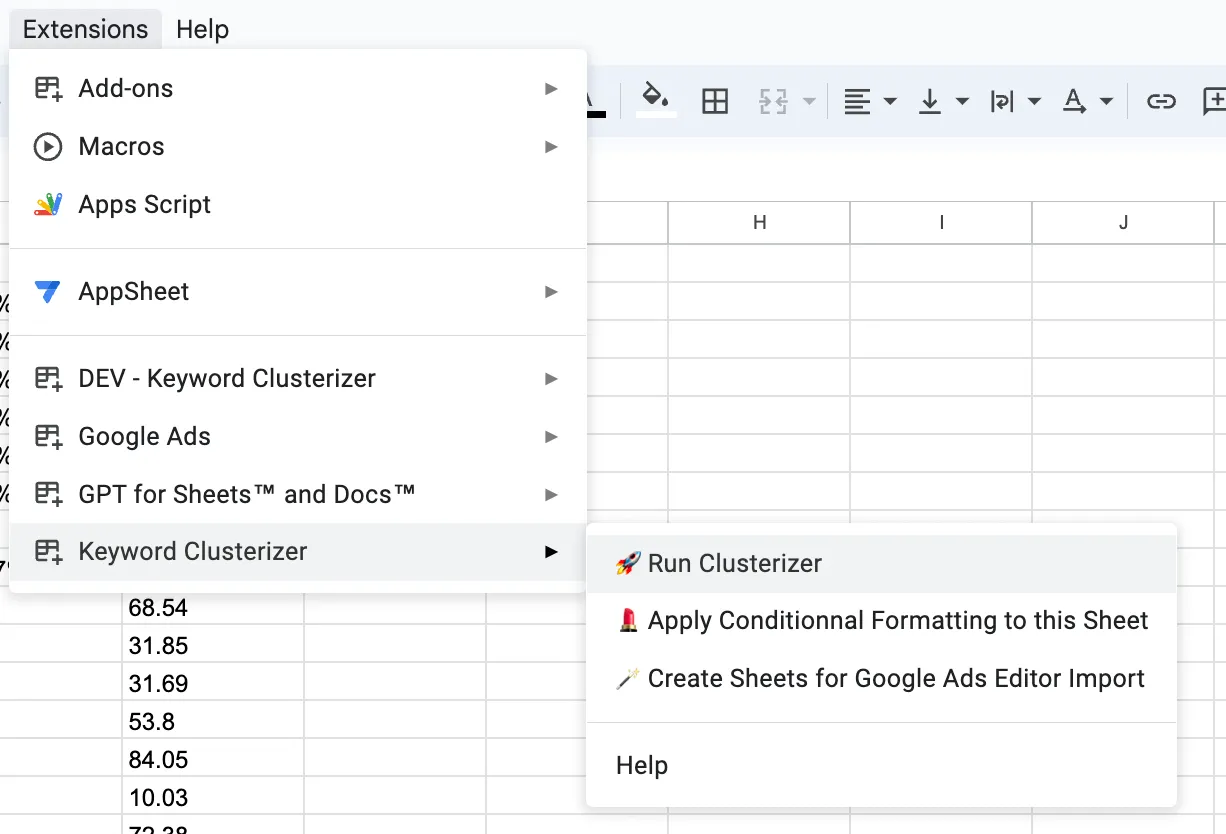Image resolution: width=1226 pixels, height=834 pixels.
Task: Select cell containing 31.69
Action: point(213,684)
